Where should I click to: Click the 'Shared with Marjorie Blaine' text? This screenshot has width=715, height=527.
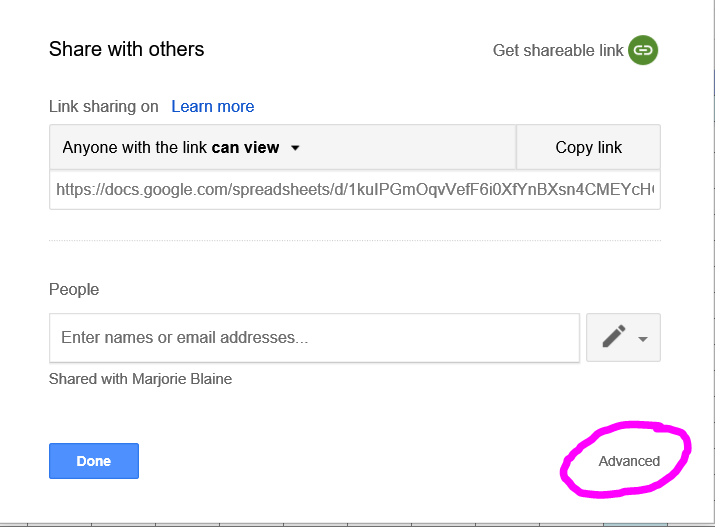pyautogui.click(x=140, y=379)
